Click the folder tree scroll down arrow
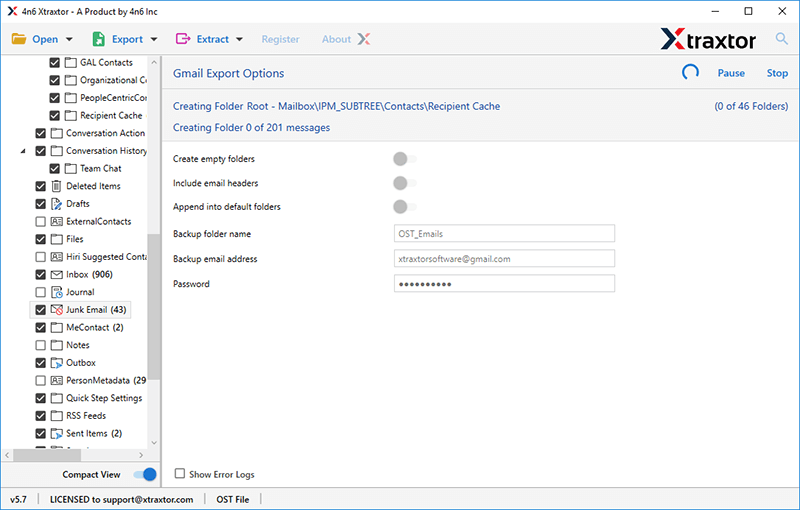Image resolution: width=800 pixels, height=510 pixels. (x=154, y=443)
